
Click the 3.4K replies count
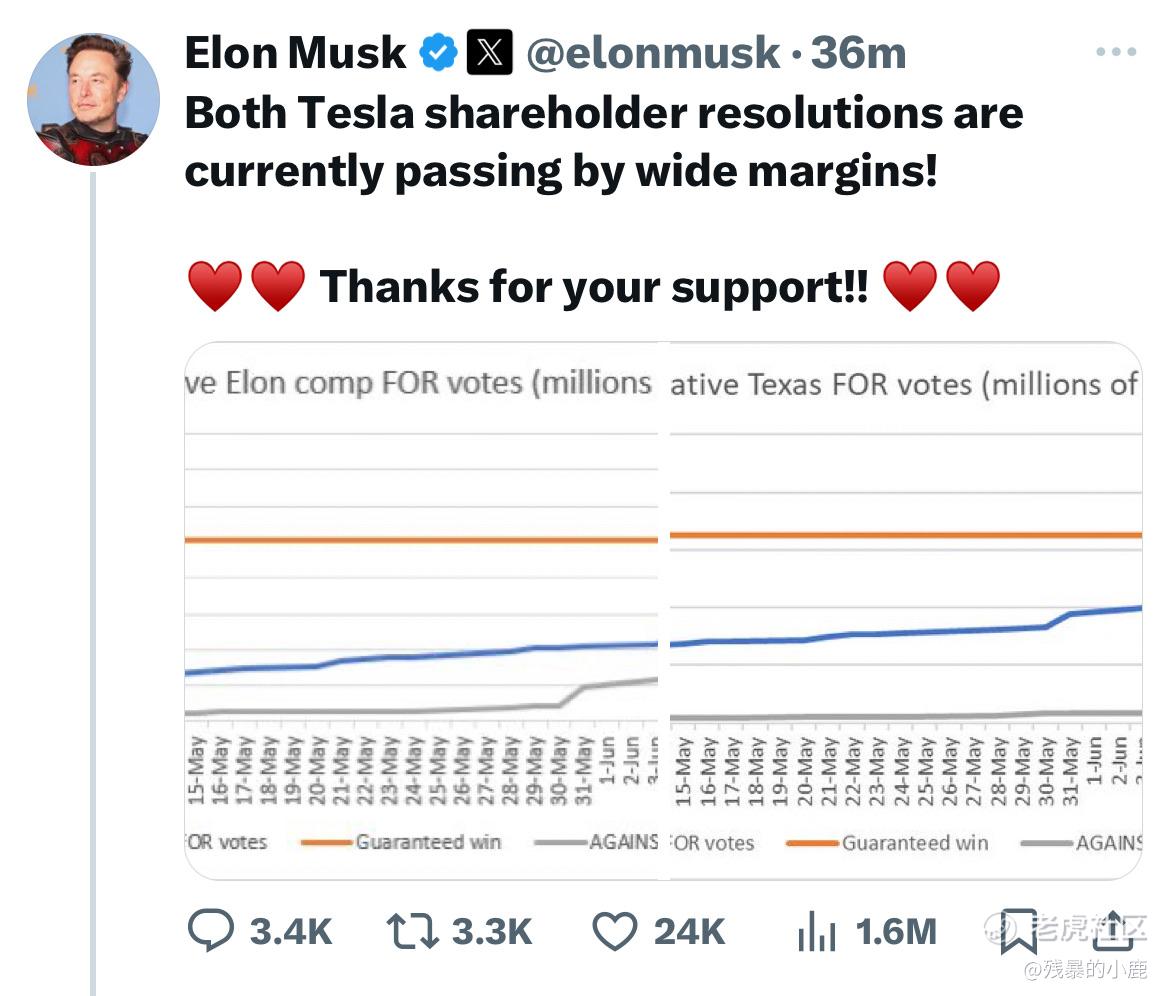(x=290, y=932)
